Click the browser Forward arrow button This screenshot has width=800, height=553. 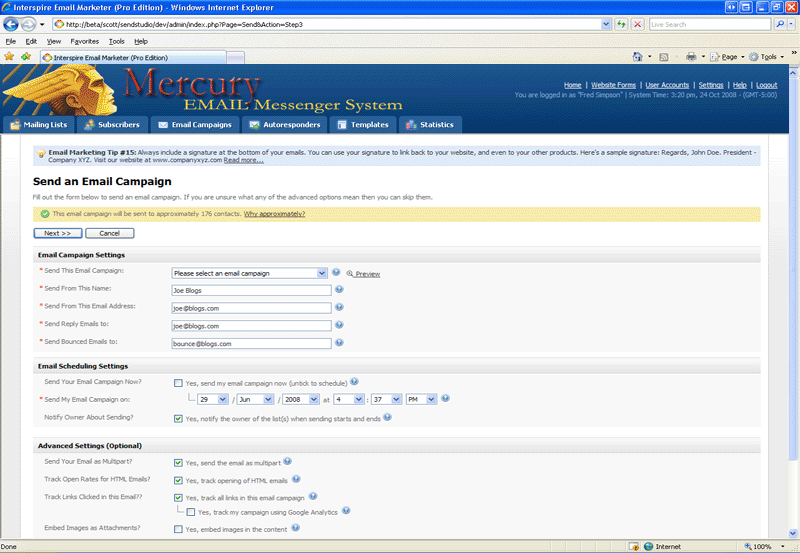point(29,24)
